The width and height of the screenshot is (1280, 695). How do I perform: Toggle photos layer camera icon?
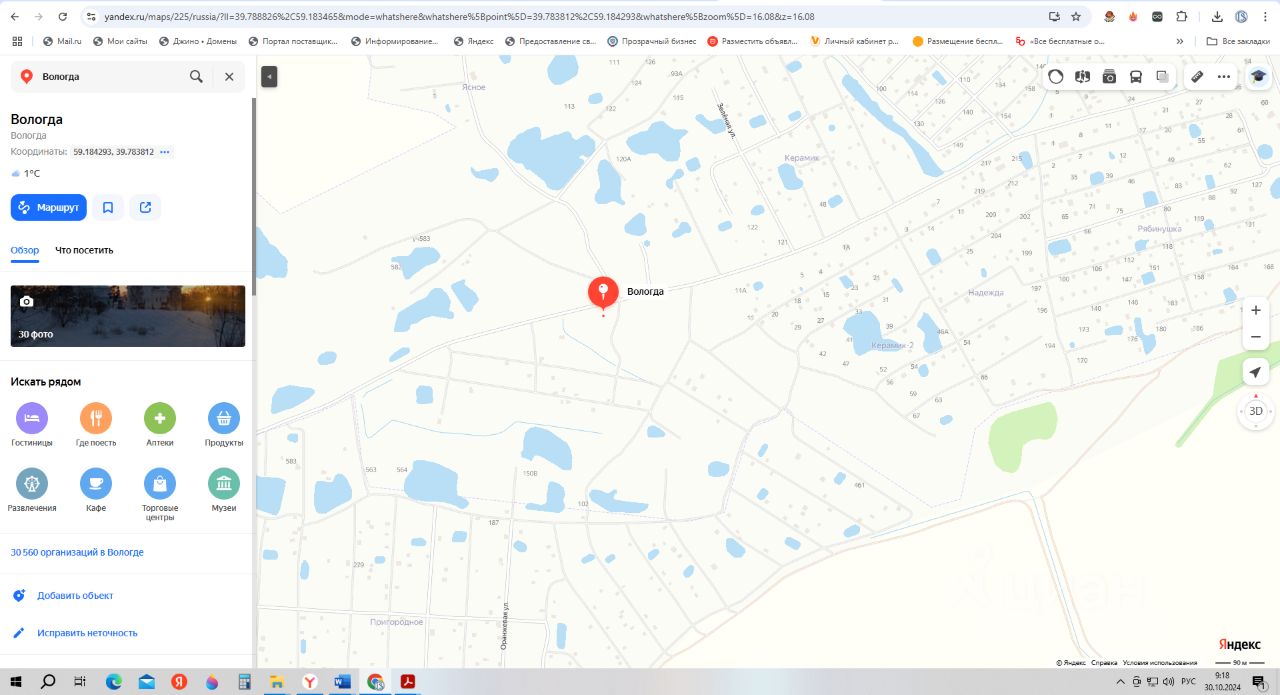[x=1109, y=76]
